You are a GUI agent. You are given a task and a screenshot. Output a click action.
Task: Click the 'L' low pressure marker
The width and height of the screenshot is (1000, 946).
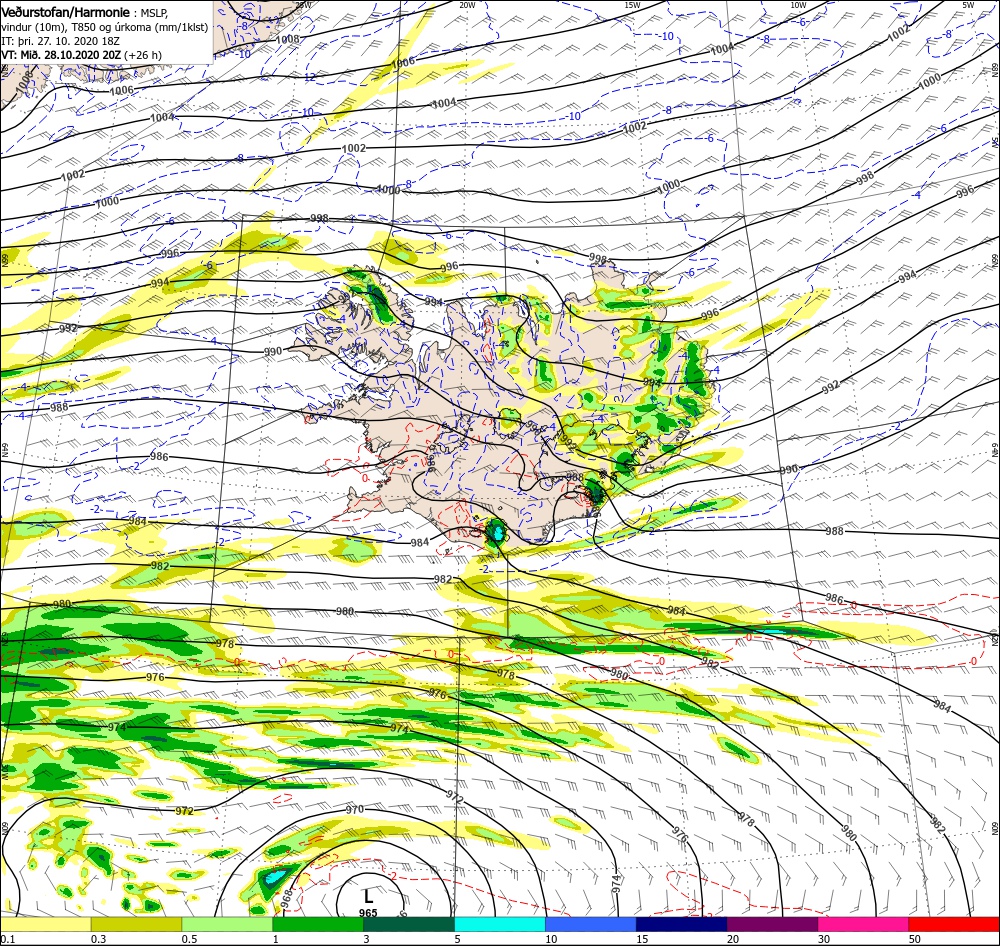click(x=368, y=898)
